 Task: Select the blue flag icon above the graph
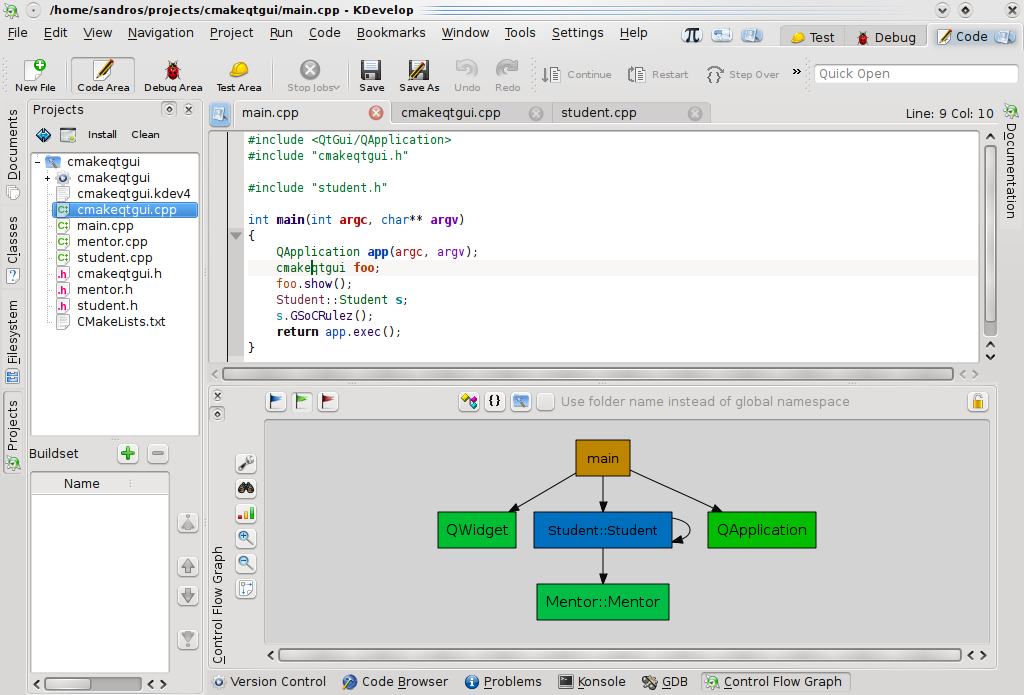point(275,401)
